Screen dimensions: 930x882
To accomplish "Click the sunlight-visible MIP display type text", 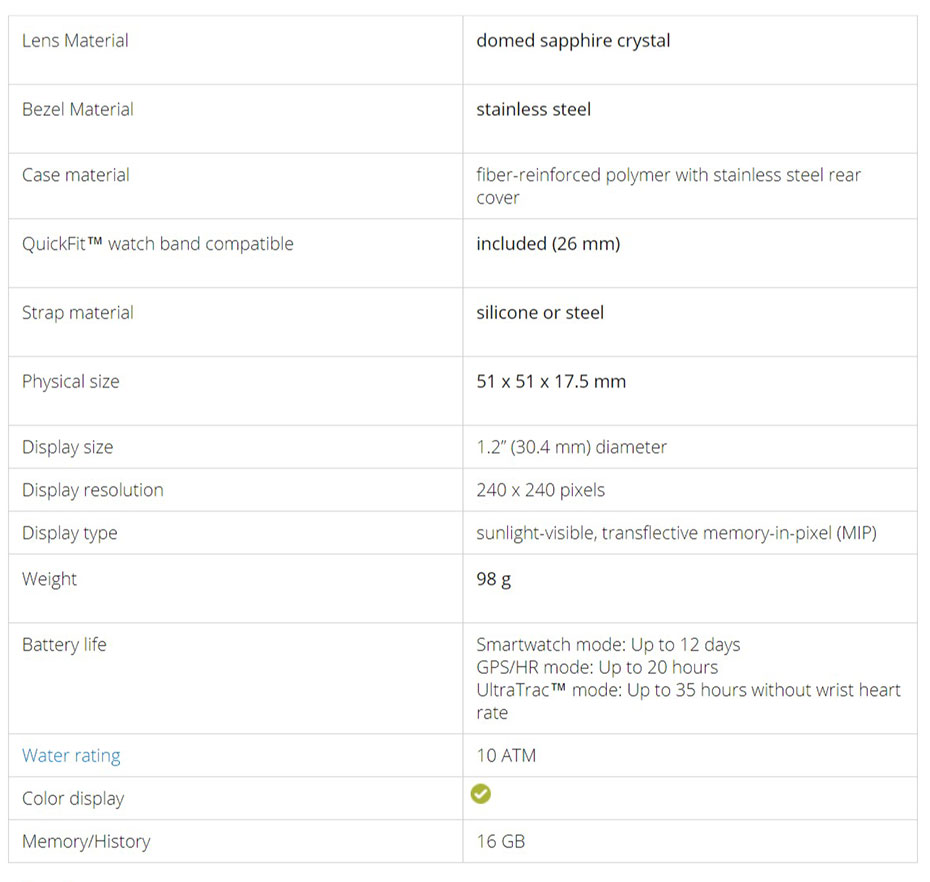I will tap(676, 533).
